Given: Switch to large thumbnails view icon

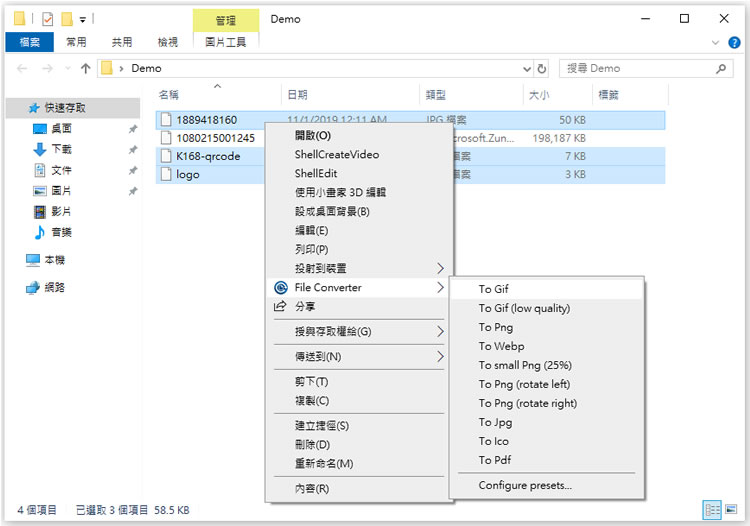Looking at the screenshot, I should [731, 510].
